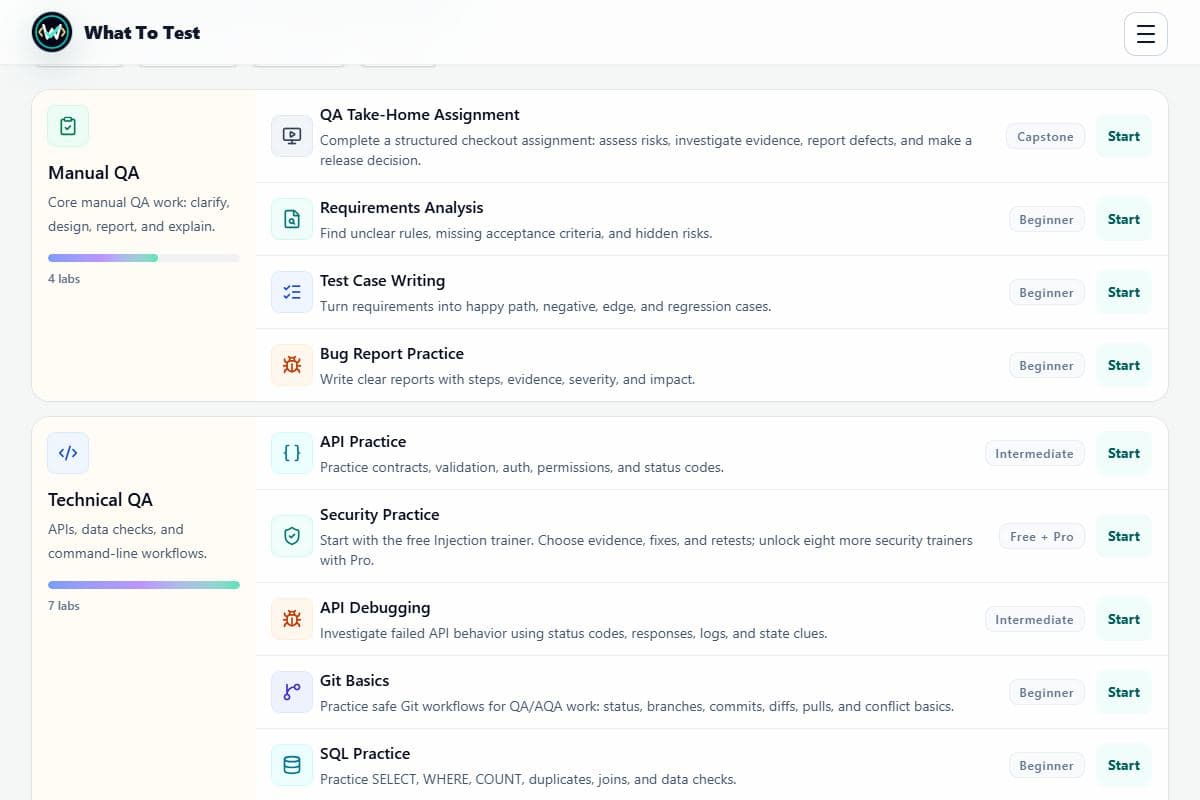This screenshot has height=800, width=1200.
Task: Start the Requirements Analysis lab
Action: pos(1124,219)
